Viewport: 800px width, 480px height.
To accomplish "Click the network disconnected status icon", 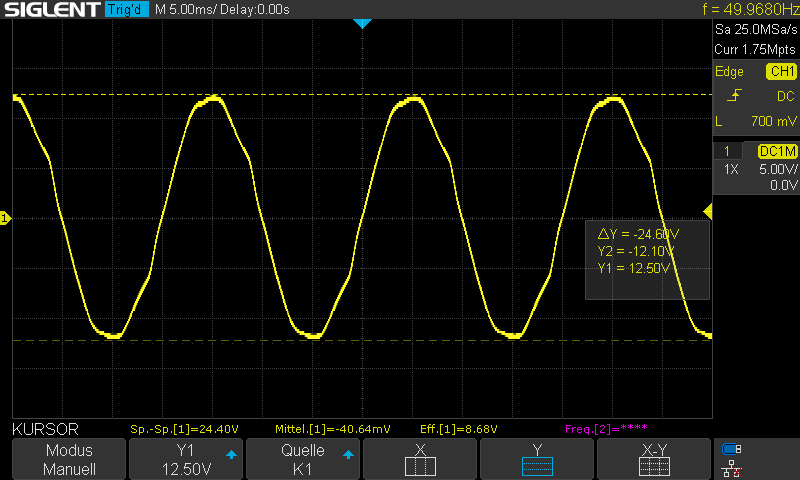I will 732,468.
